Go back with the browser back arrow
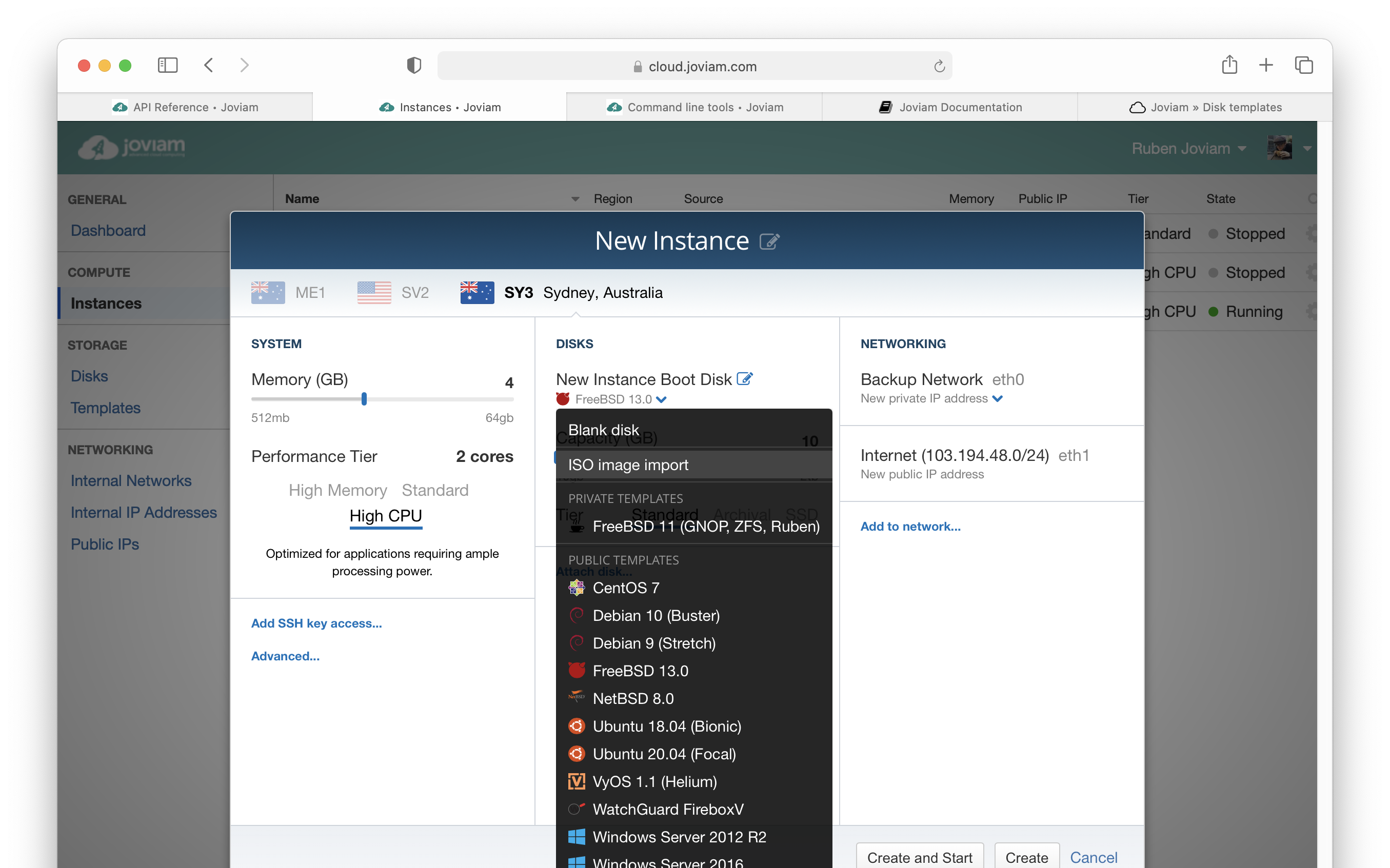Image resolution: width=1390 pixels, height=868 pixels. [208, 66]
